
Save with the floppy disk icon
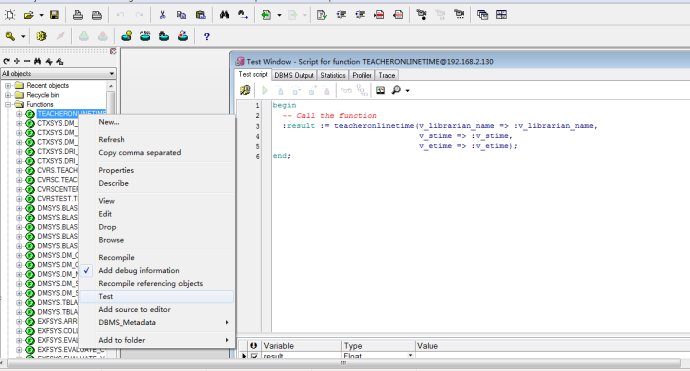click(54, 15)
